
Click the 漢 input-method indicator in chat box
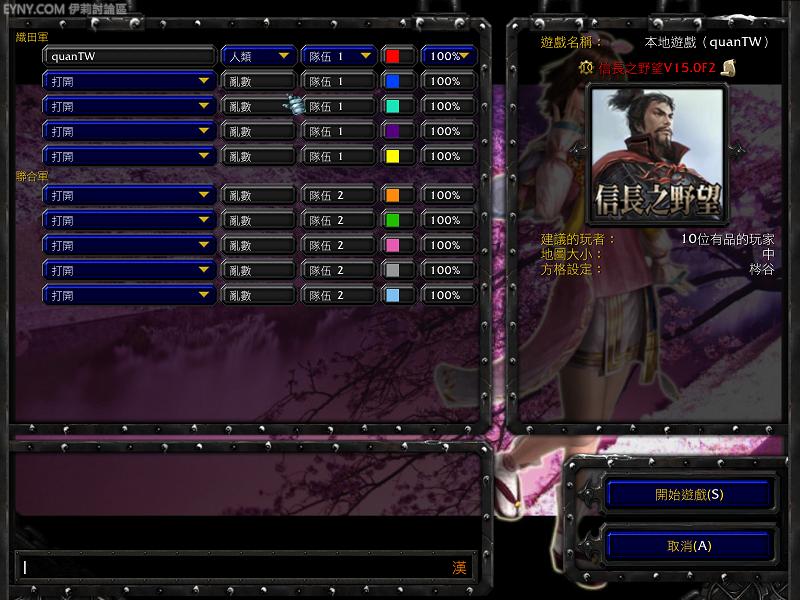[x=459, y=567]
